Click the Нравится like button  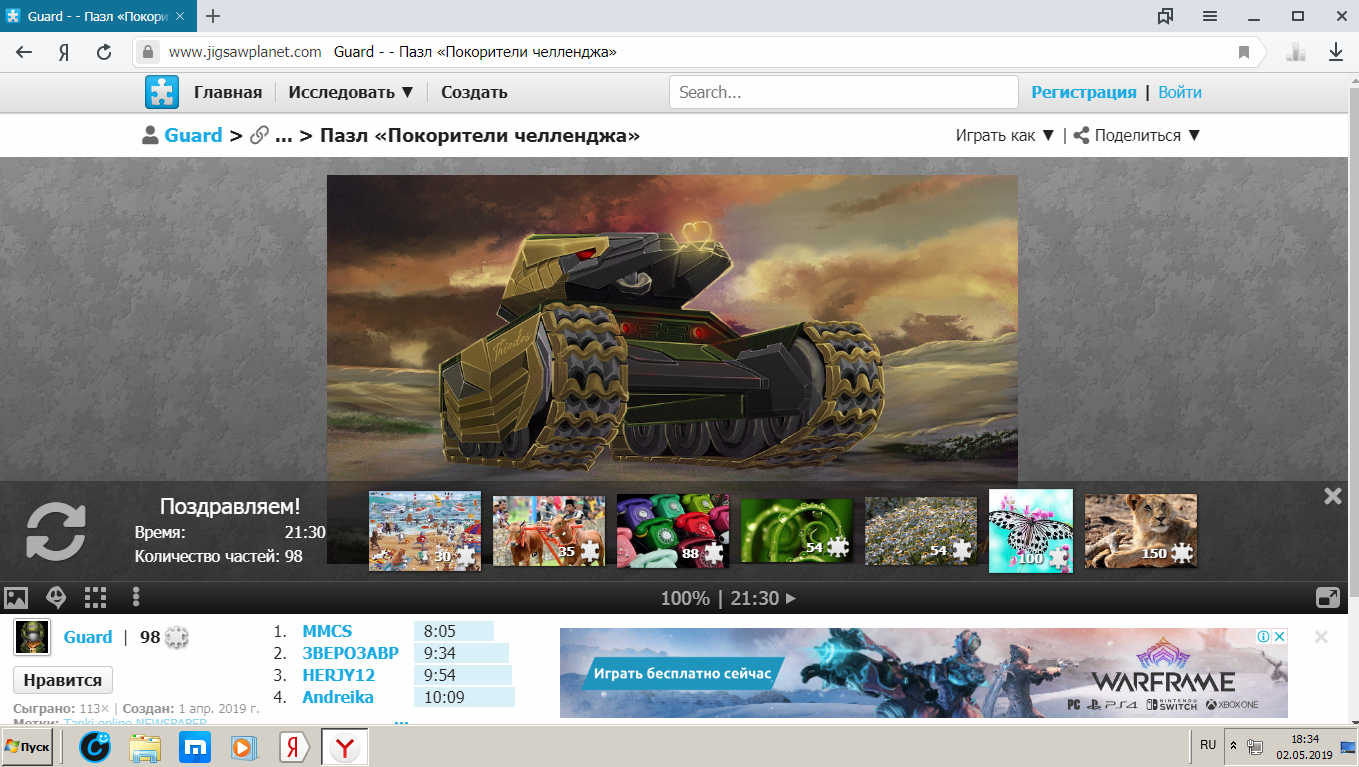click(63, 680)
